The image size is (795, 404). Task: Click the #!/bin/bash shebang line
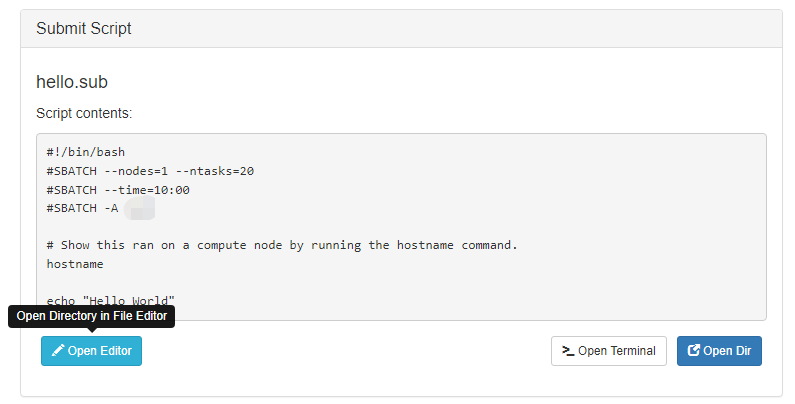click(x=86, y=152)
